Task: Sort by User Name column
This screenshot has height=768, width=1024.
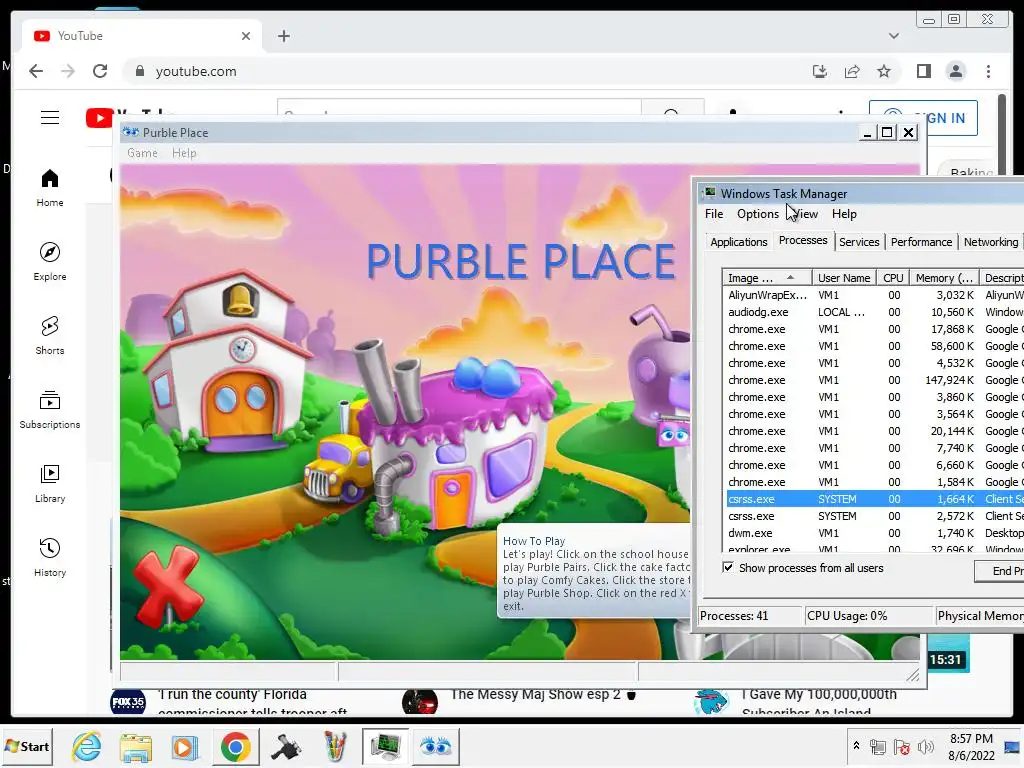Action: click(x=843, y=278)
